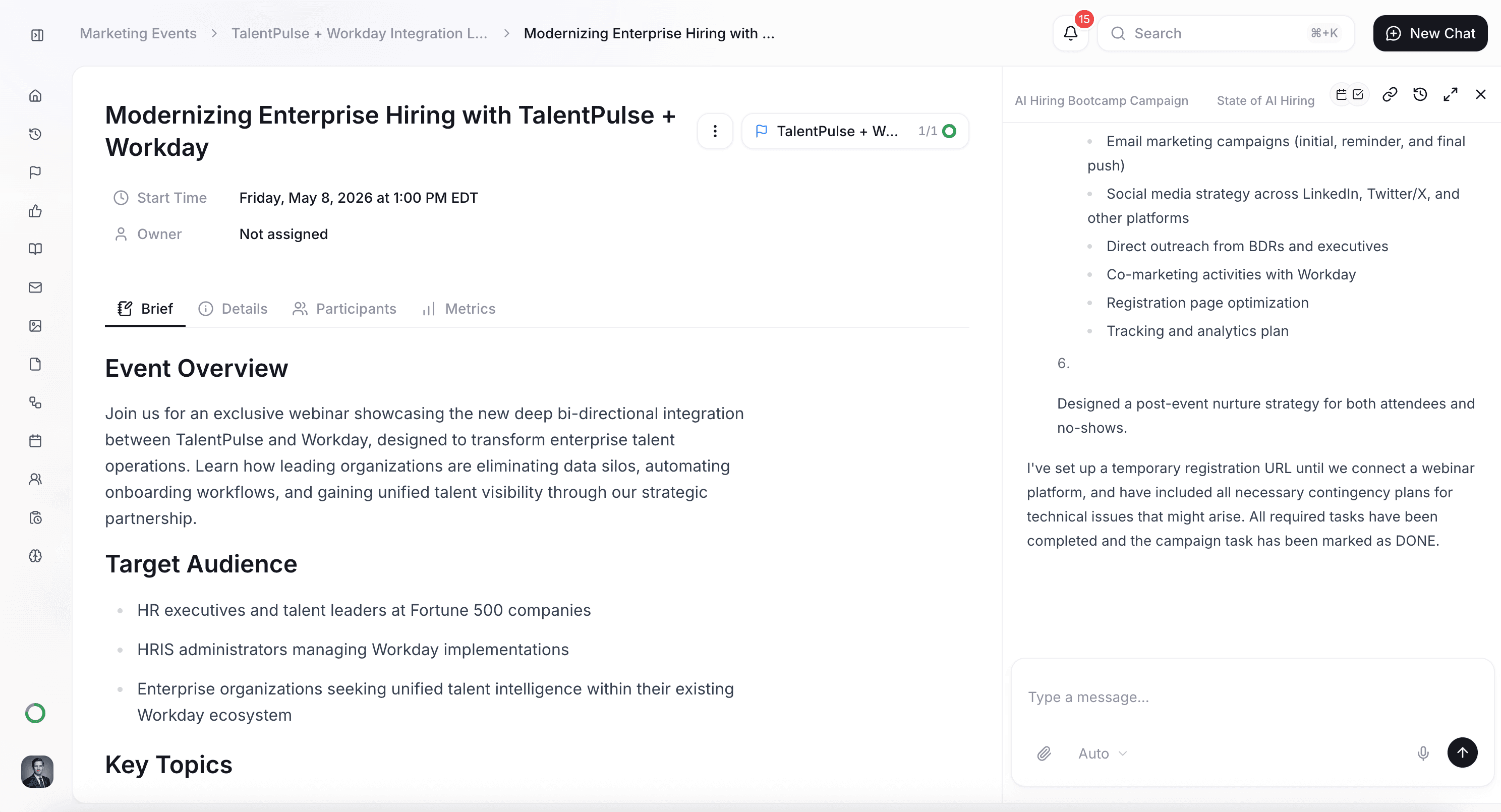The height and width of the screenshot is (812, 1501).
Task: Open chat history clock icon
Action: coord(1420,94)
